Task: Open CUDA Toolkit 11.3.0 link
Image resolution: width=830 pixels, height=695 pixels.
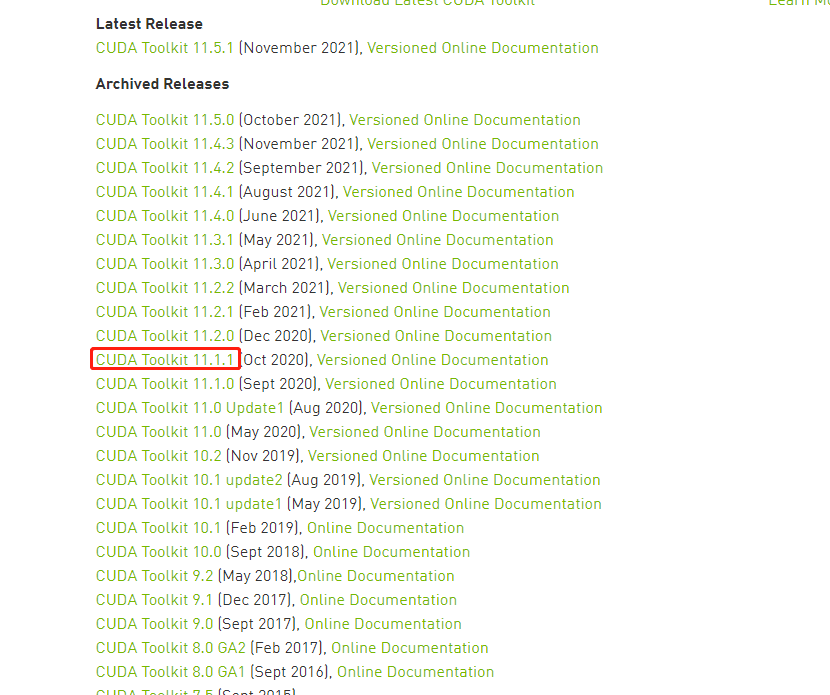Action: [x=165, y=264]
